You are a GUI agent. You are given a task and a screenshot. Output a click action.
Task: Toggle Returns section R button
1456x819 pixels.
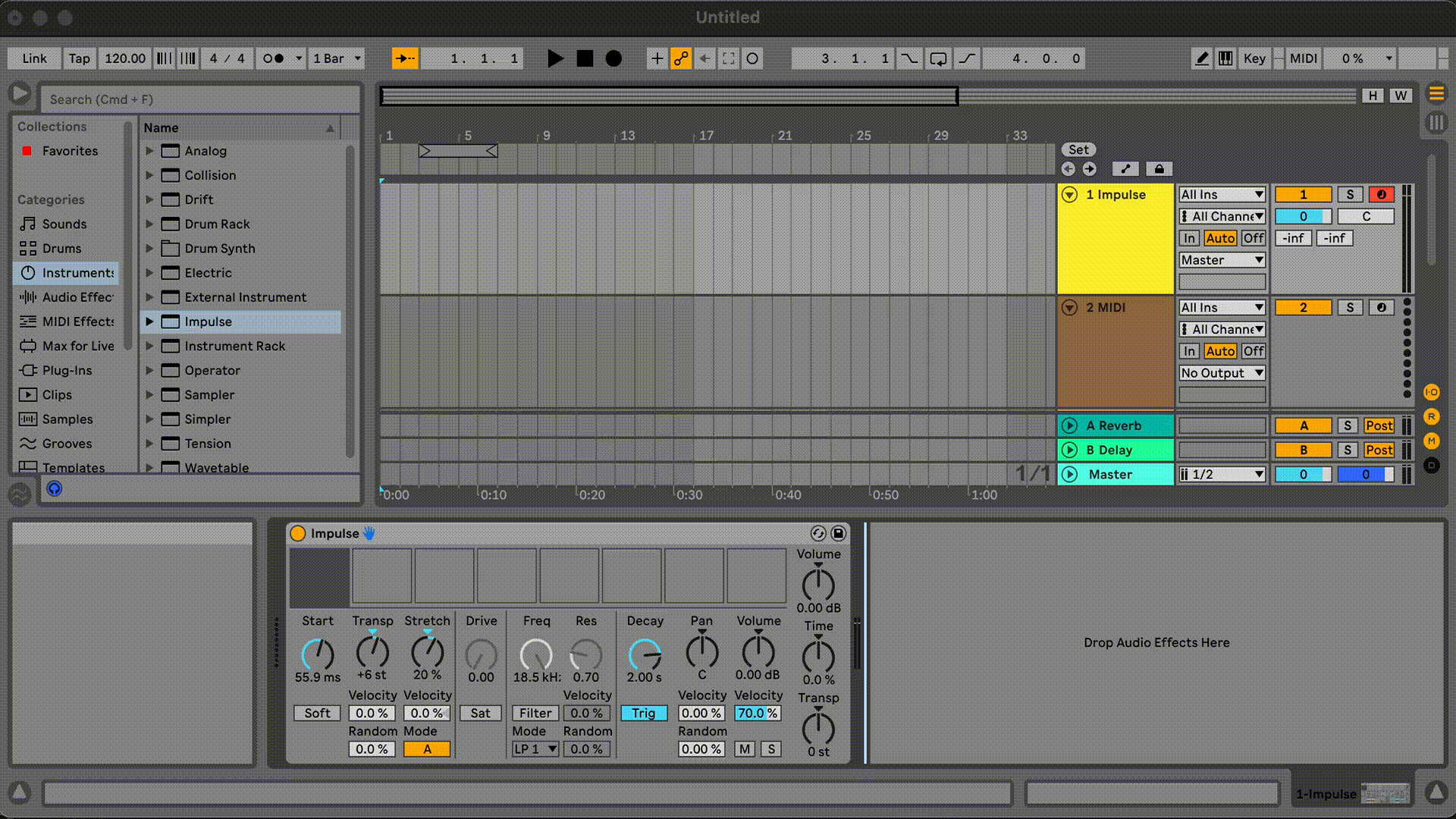pyautogui.click(x=1432, y=416)
